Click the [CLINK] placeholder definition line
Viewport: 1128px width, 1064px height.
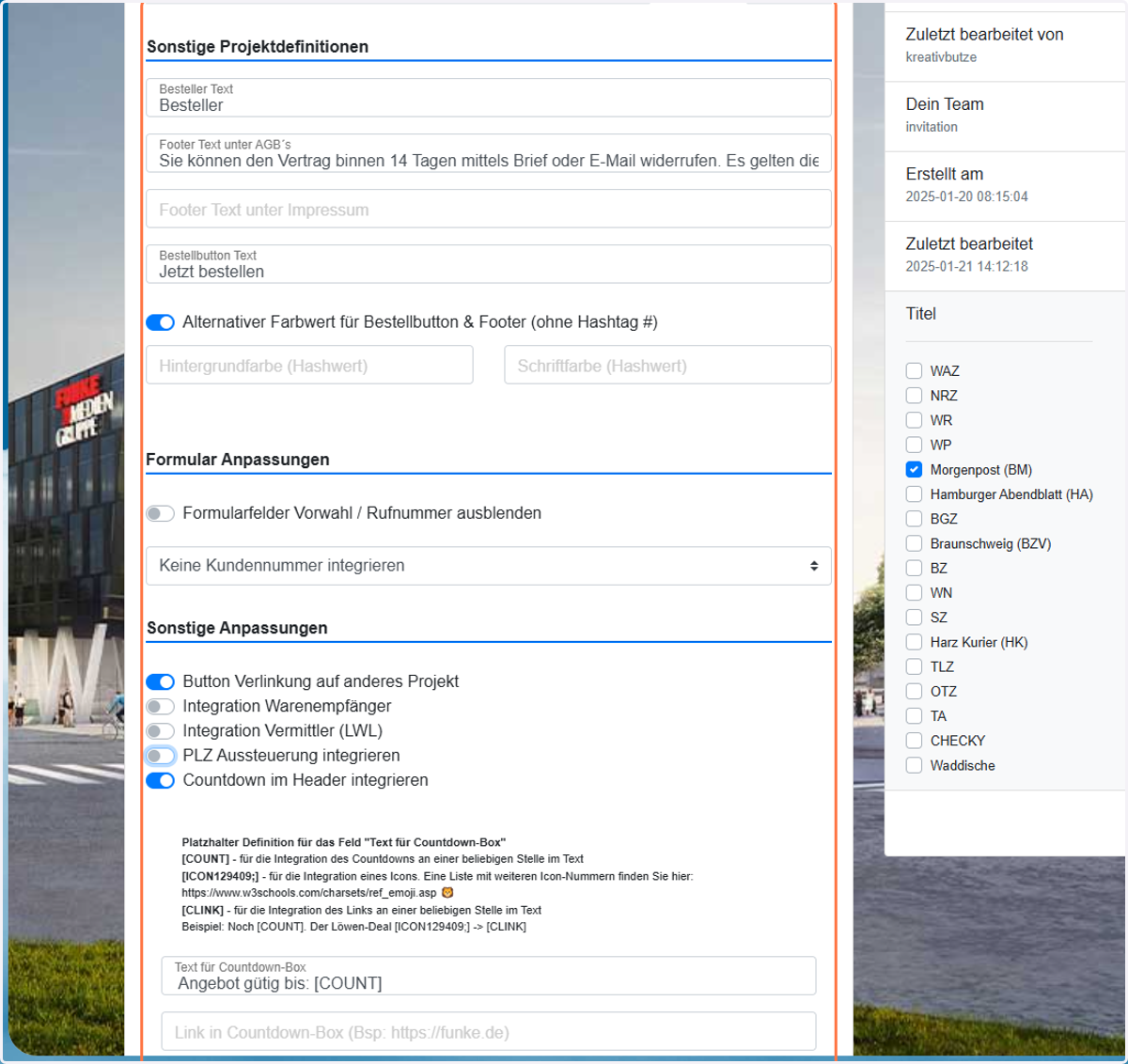click(362, 910)
